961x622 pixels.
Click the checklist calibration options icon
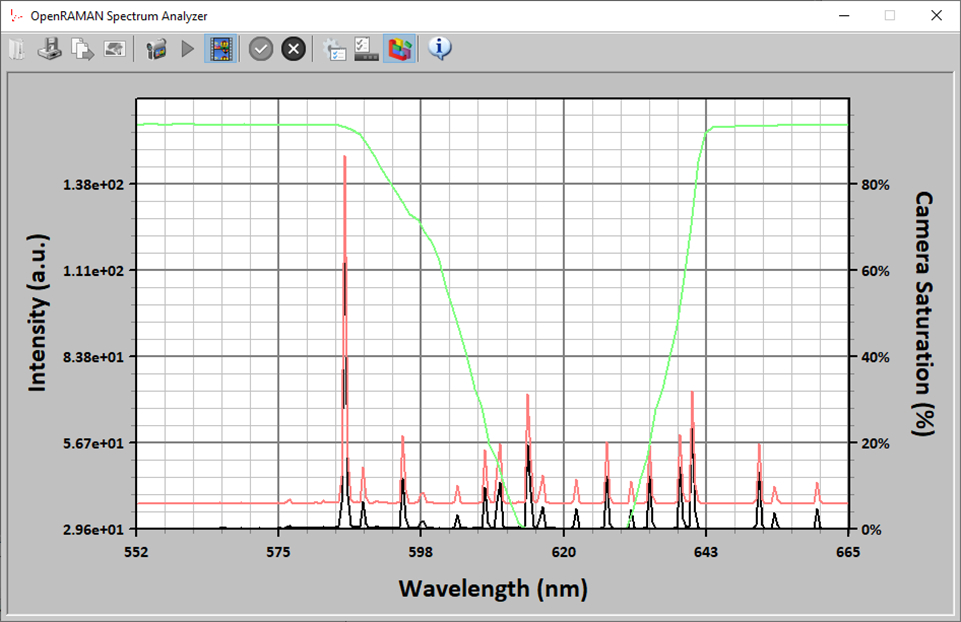[367, 49]
